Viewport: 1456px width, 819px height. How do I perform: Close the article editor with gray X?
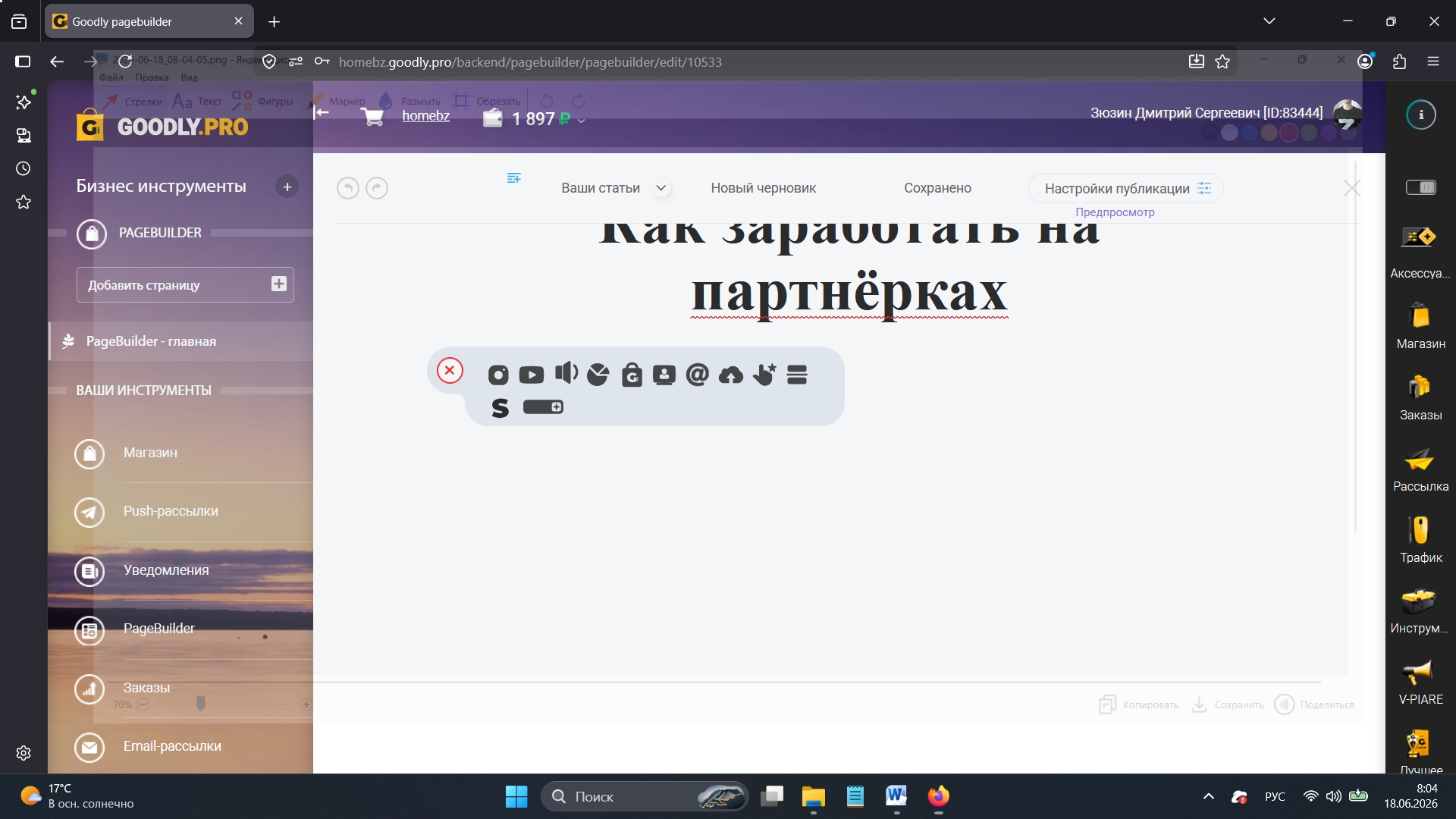(1351, 188)
